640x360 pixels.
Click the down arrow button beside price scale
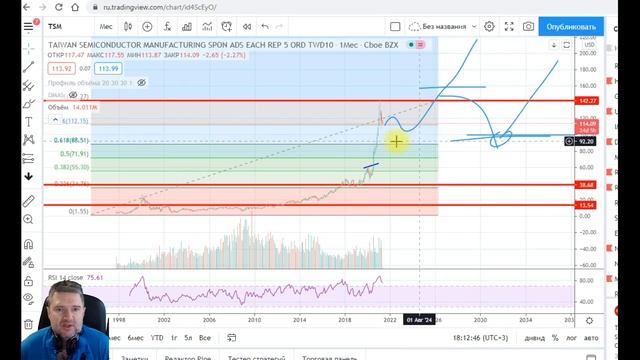click(x=554, y=45)
